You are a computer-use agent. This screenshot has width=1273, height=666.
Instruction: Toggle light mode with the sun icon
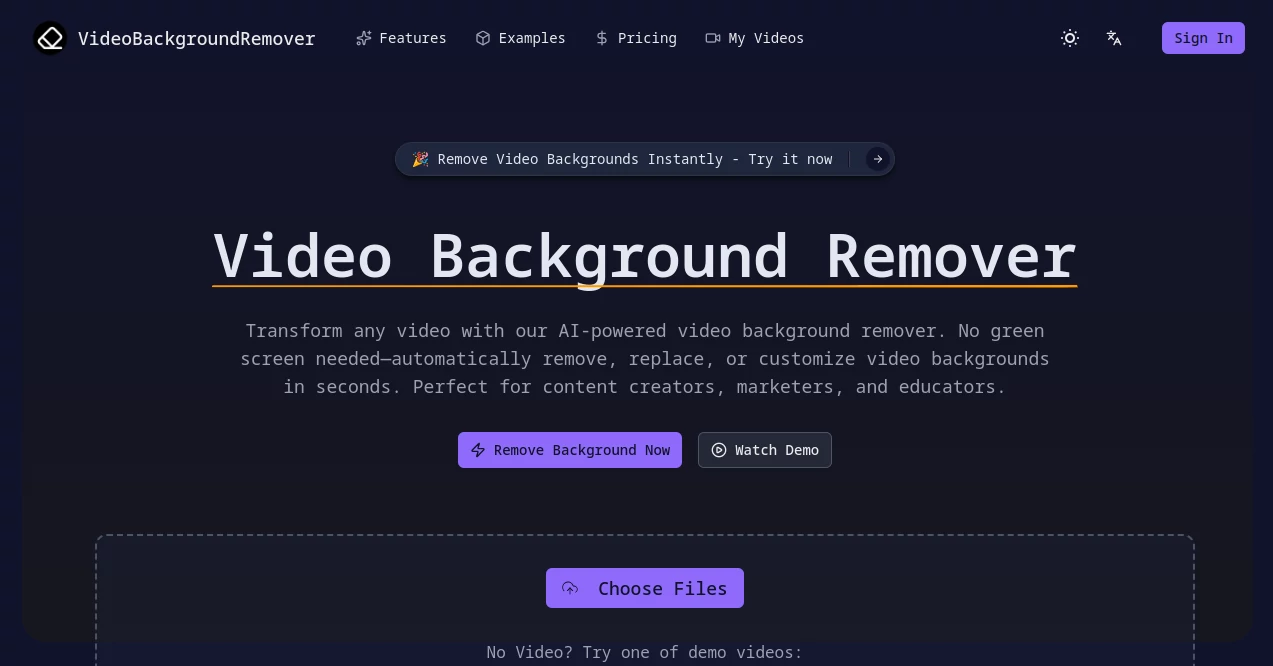(x=1070, y=38)
